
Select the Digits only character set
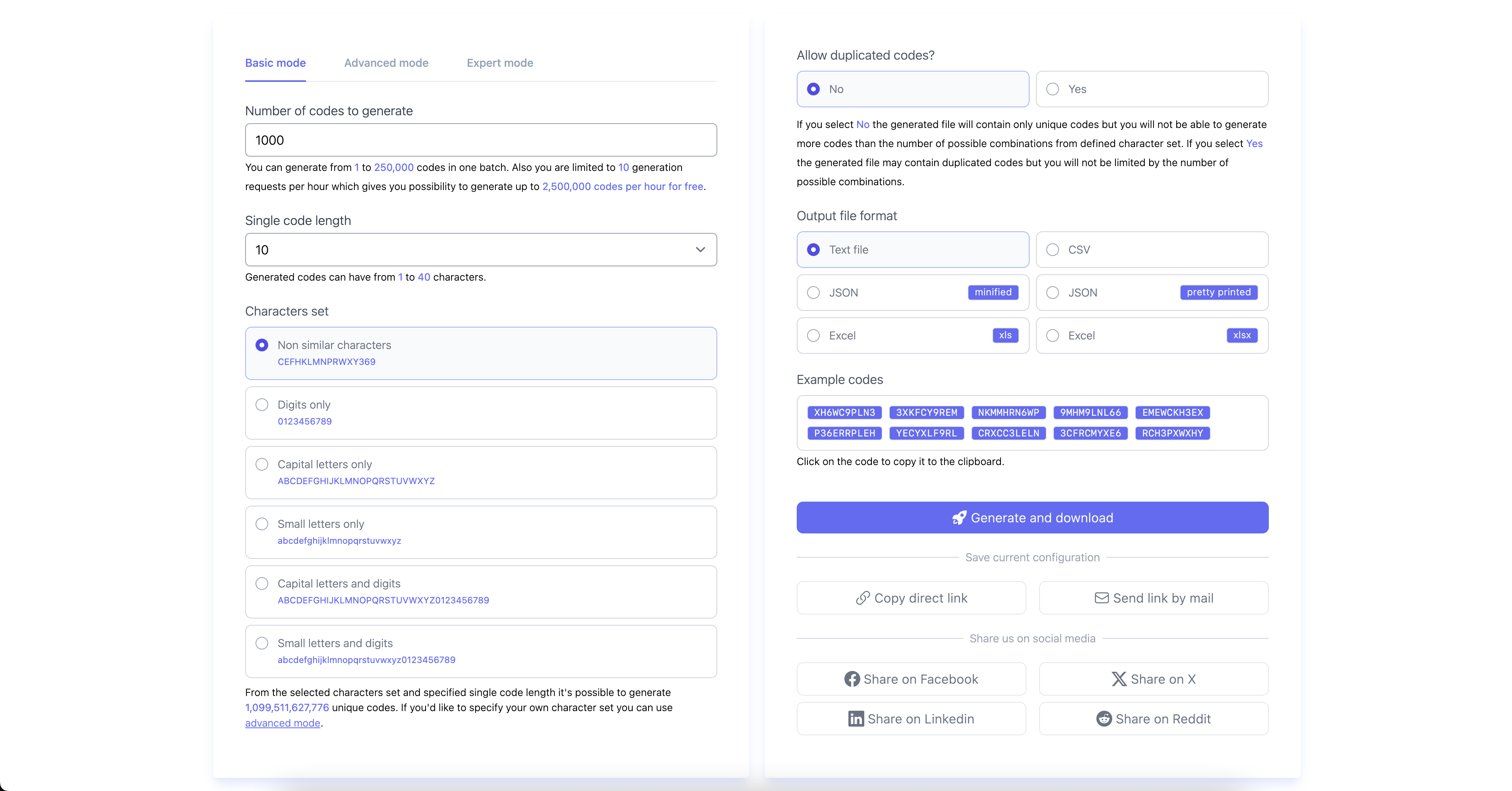262,405
